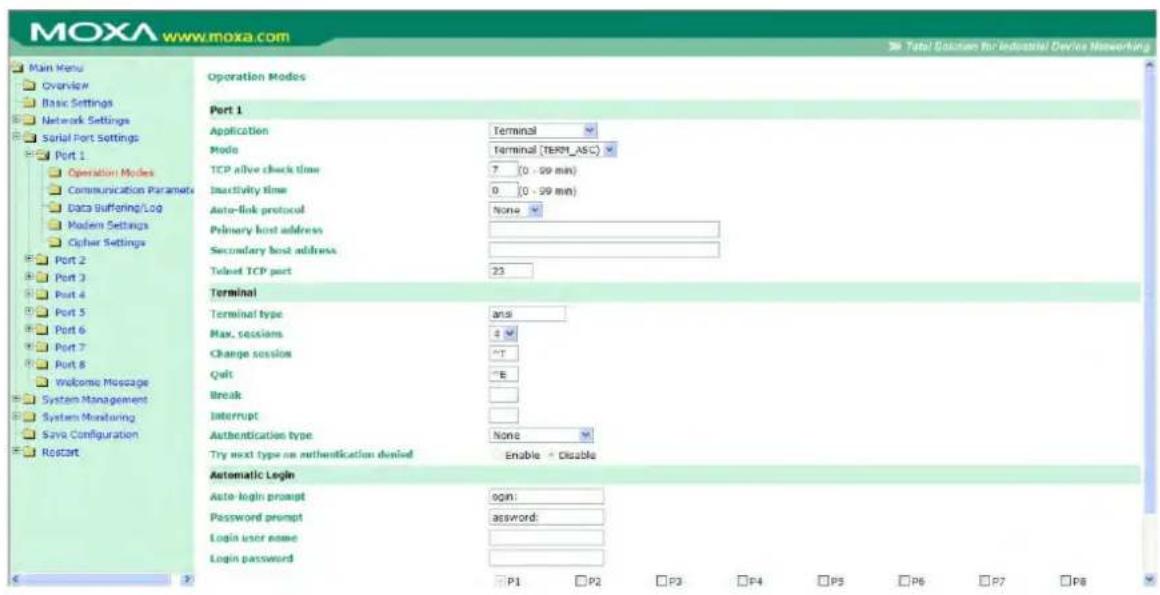
Task: Click the Secondary host address field
Action: 604,250
